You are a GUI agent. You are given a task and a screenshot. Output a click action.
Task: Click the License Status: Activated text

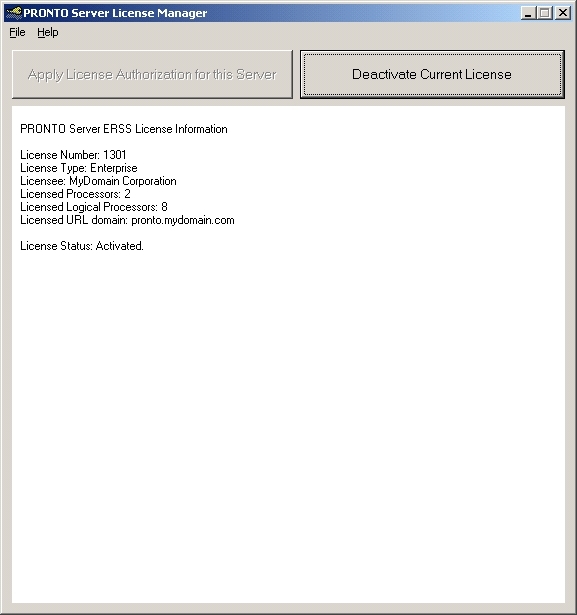click(x=82, y=246)
